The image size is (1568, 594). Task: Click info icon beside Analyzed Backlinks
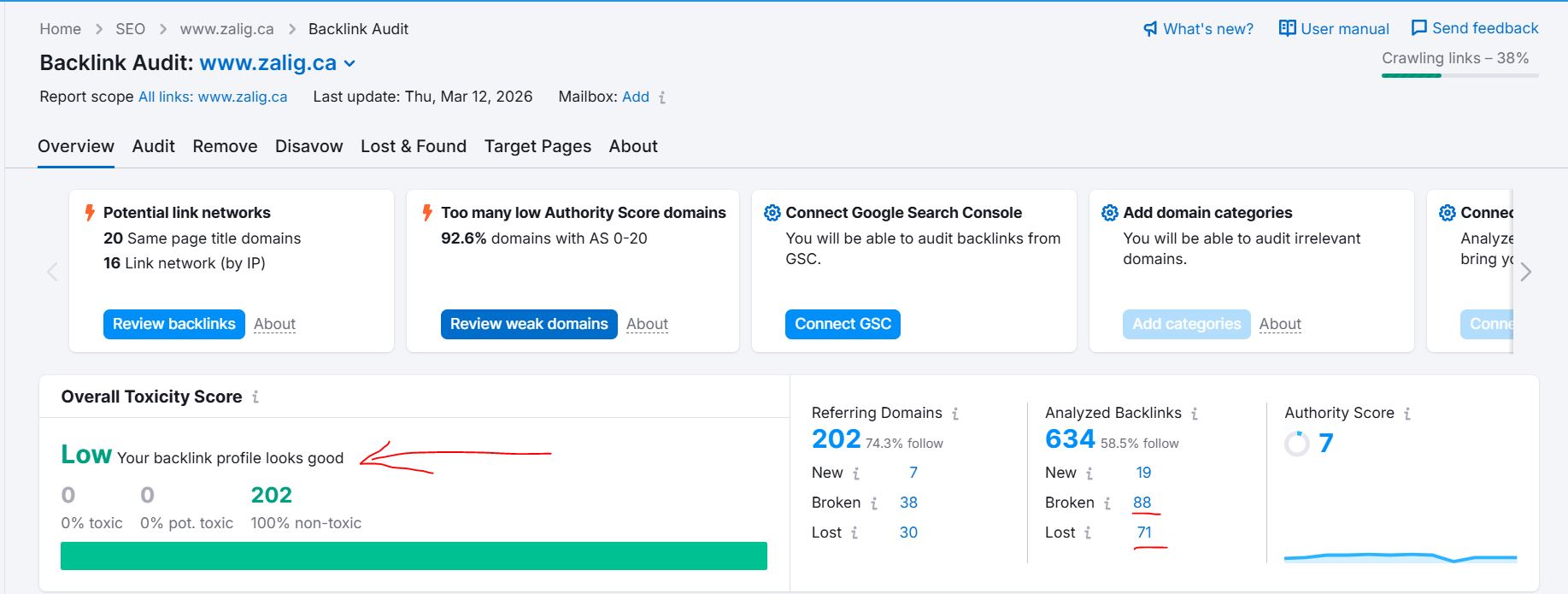point(1195,414)
